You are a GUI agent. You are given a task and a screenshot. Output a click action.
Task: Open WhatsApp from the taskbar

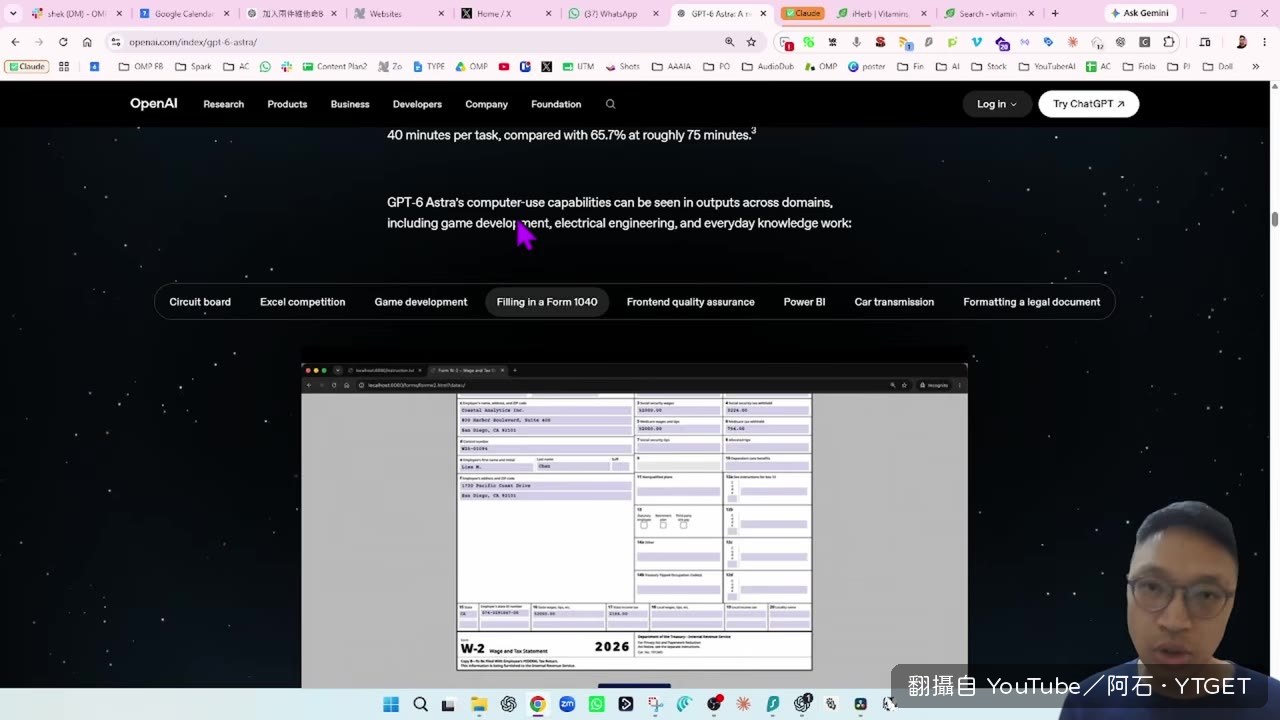coord(597,704)
